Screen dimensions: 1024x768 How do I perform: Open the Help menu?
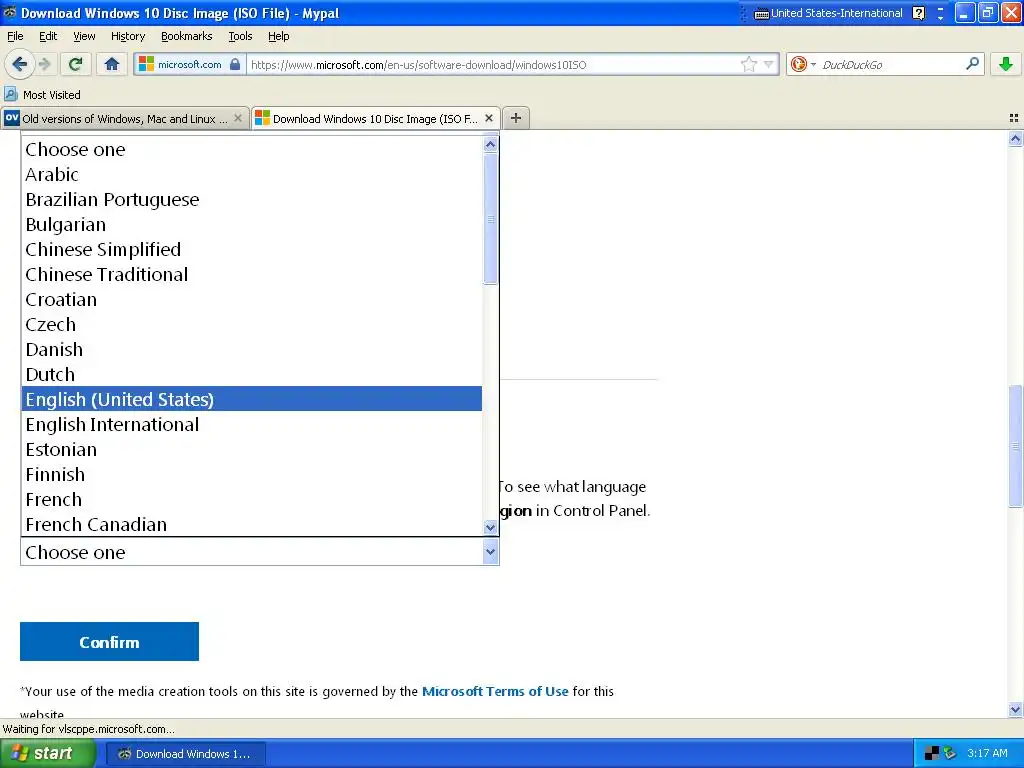pyautogui.click(x=278, y=36)
